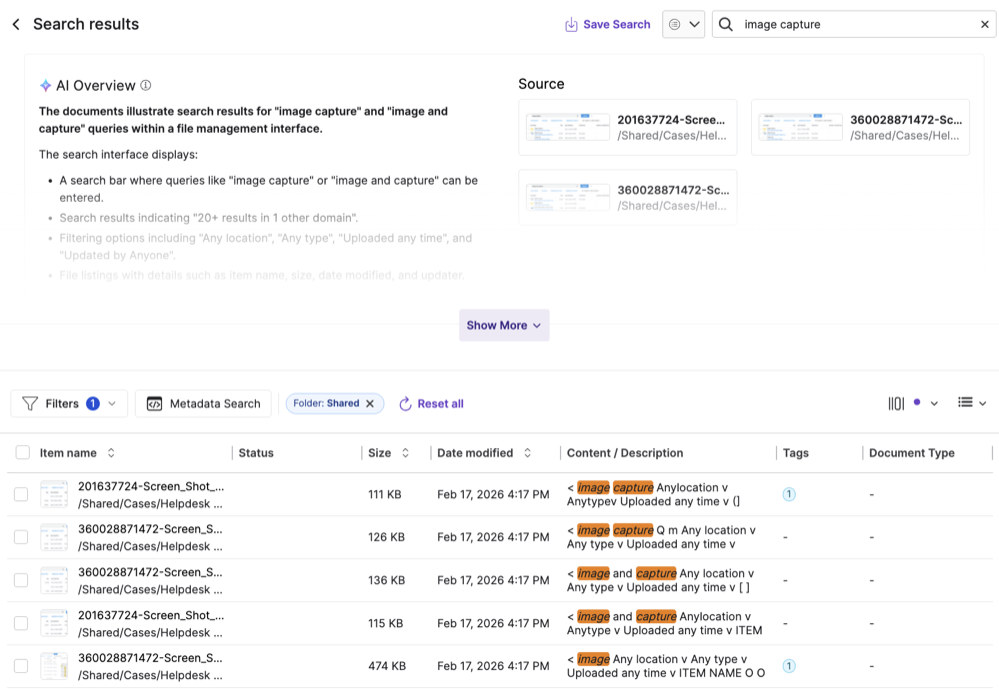Sort results by Date modified arrows
The image size is (999, 692).
[x=527, y=453]
